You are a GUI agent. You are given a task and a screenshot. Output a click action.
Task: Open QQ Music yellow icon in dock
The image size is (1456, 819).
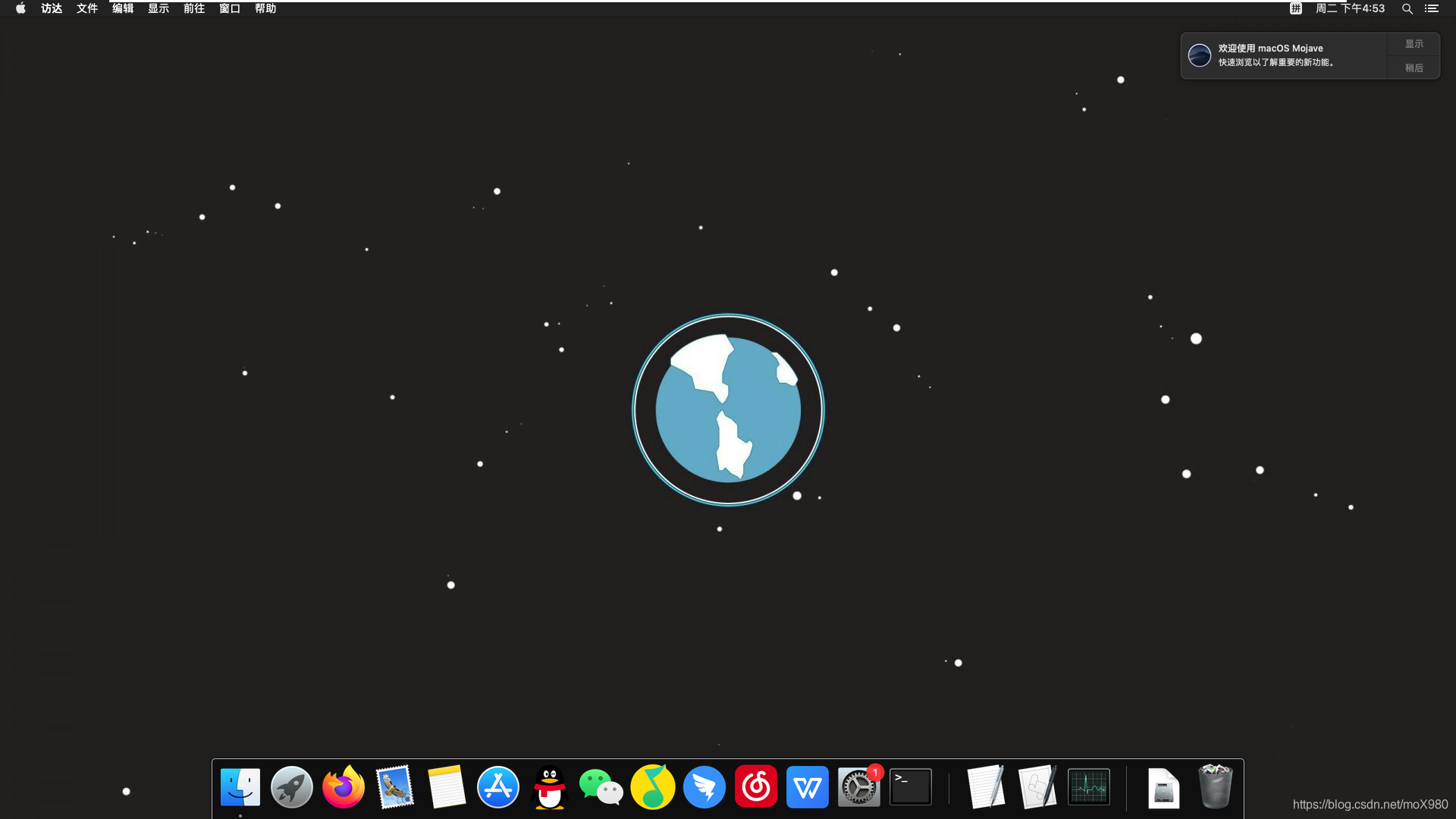(x=653, y=787)
